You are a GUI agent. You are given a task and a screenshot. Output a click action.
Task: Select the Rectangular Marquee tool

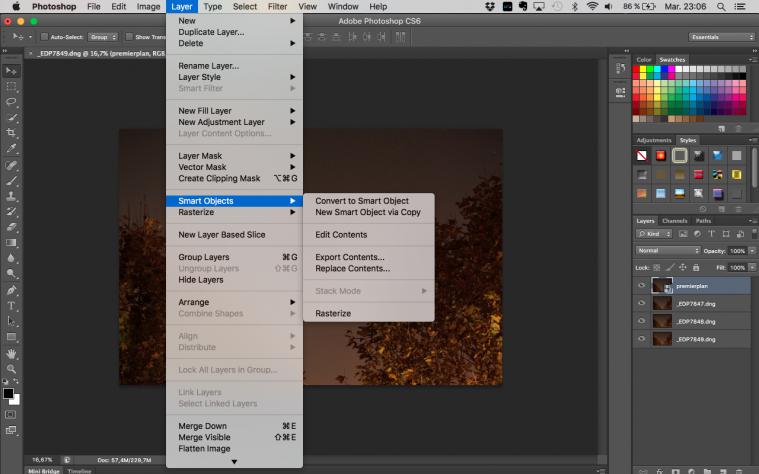(11, 87)
